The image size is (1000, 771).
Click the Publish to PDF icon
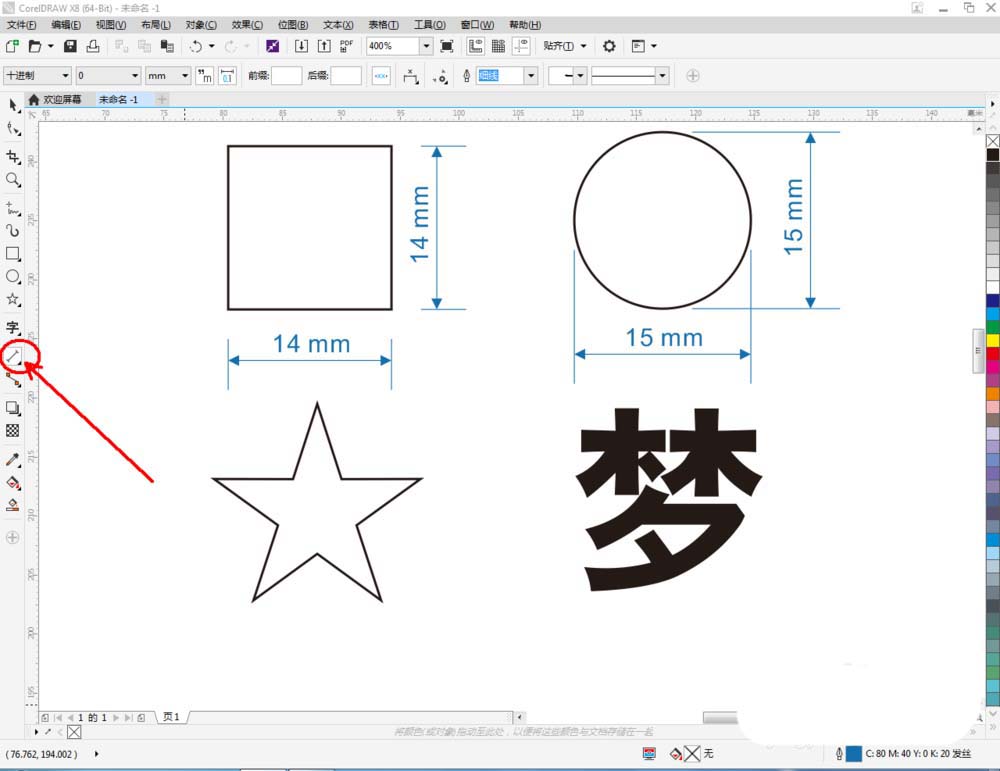click(346, 46)
